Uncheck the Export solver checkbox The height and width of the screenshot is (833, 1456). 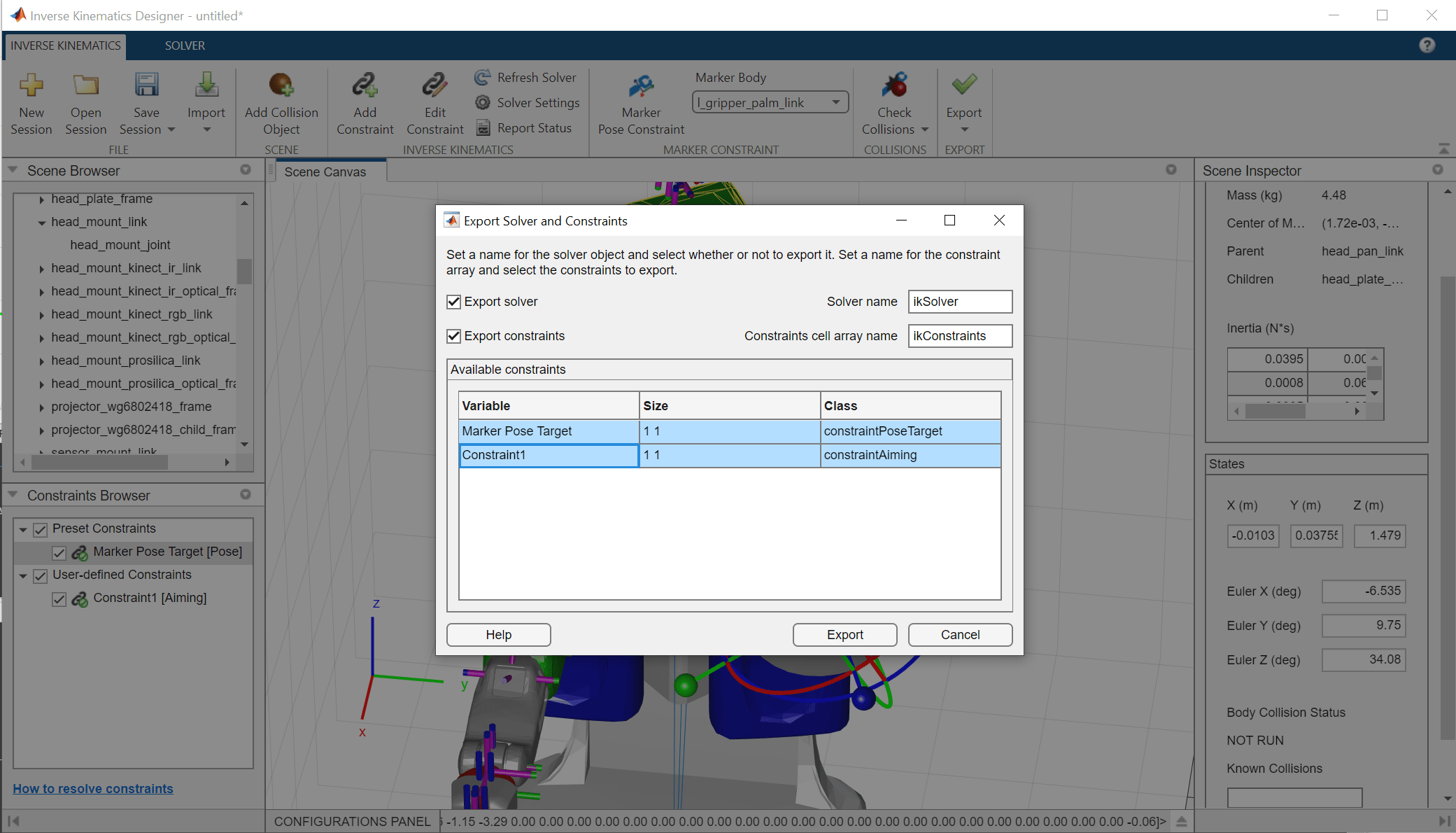[x=454, y=302]
